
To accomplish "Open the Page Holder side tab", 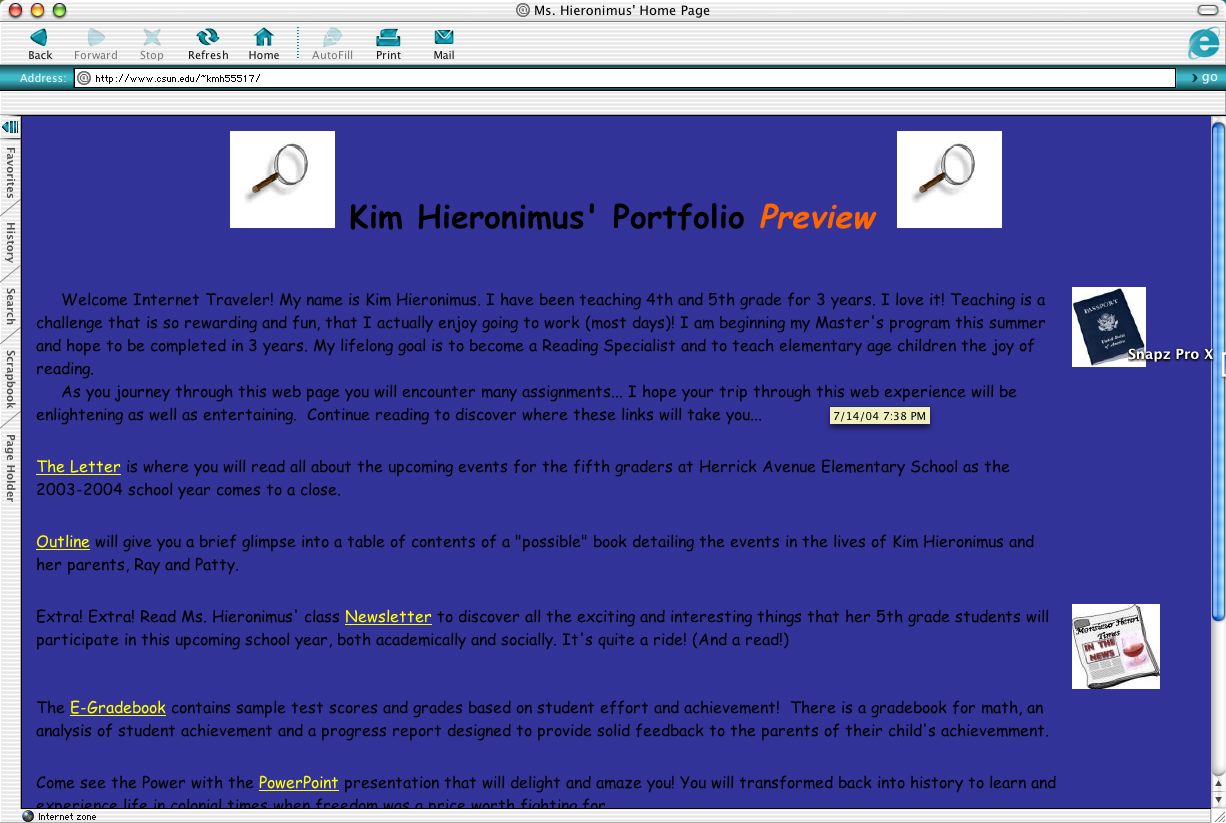I will coord(10,468).
